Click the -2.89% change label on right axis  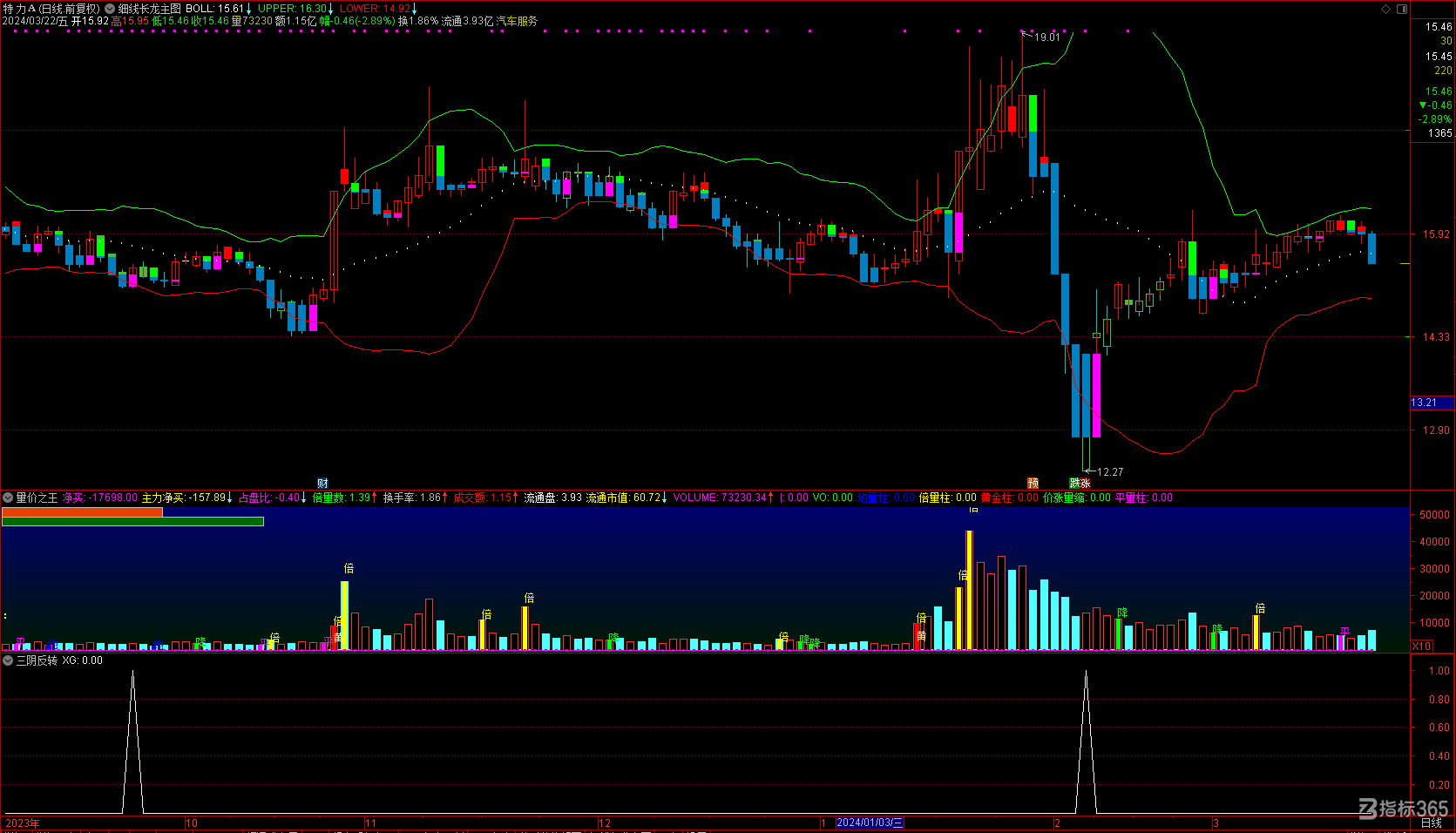1435,119
